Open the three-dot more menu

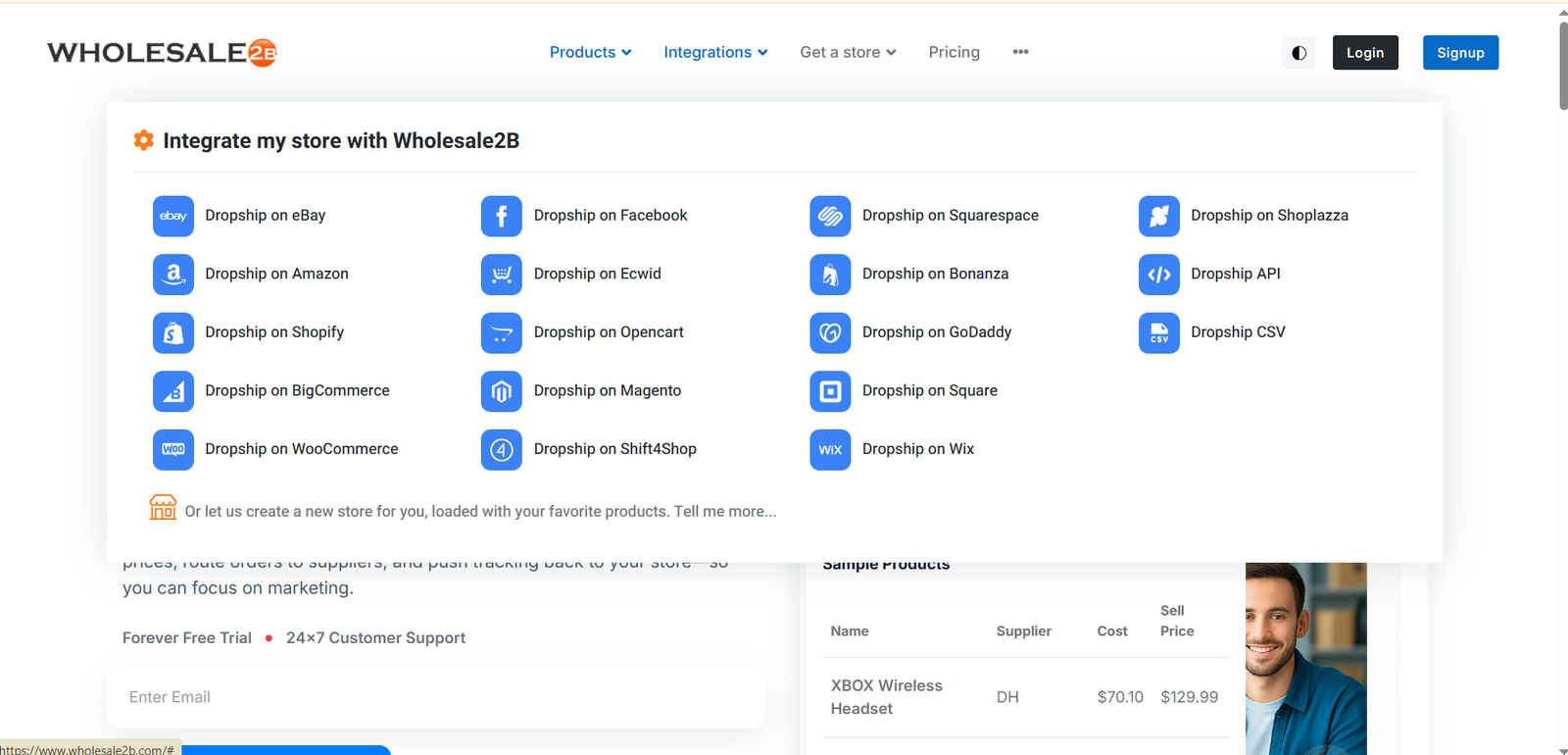(1020, 52)
